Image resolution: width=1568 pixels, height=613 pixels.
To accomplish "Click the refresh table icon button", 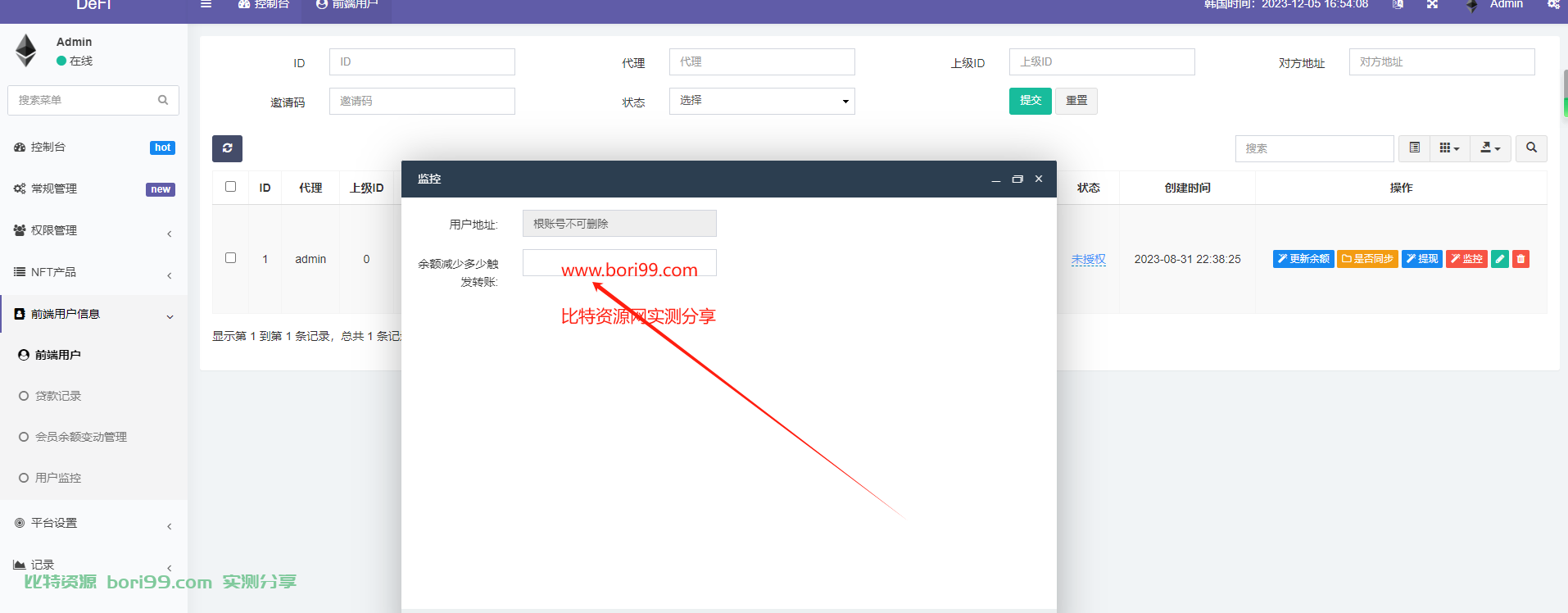I will point(227,148).
